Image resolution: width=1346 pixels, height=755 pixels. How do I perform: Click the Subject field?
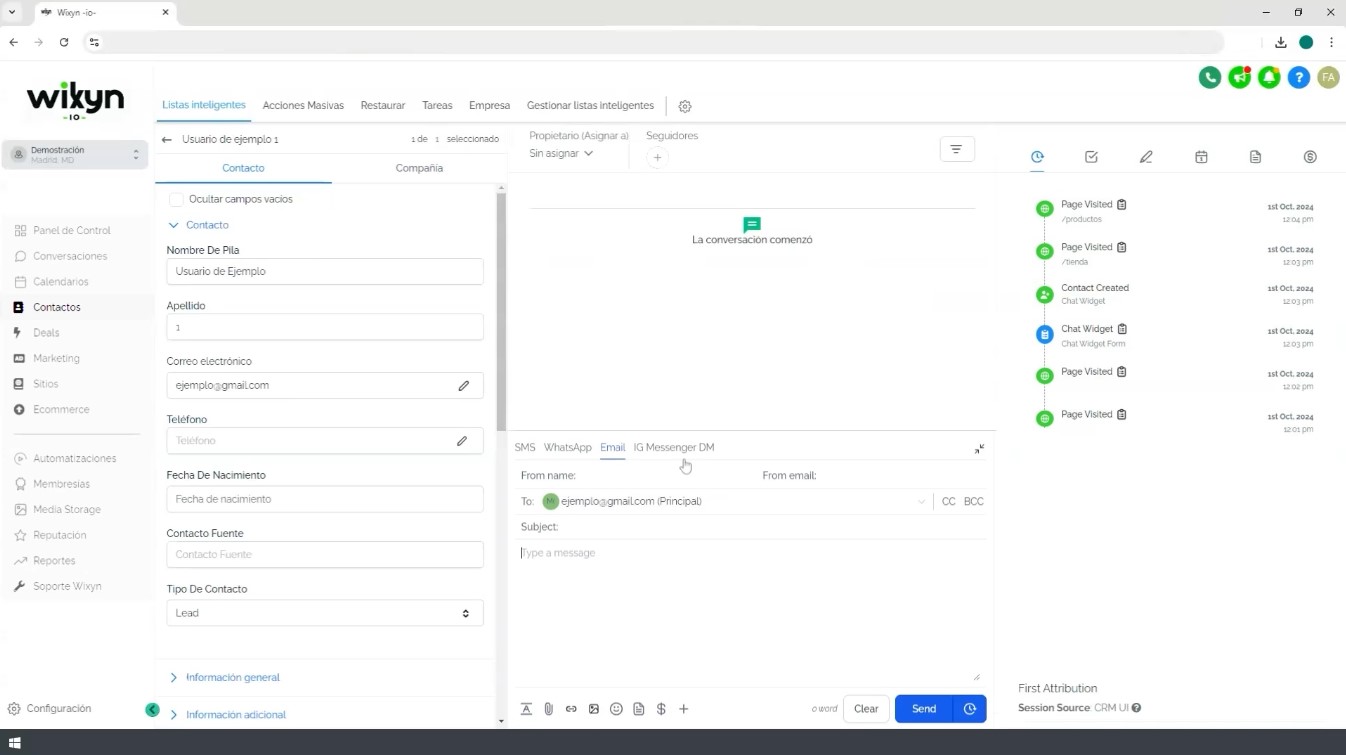click(x=753, y=527)
